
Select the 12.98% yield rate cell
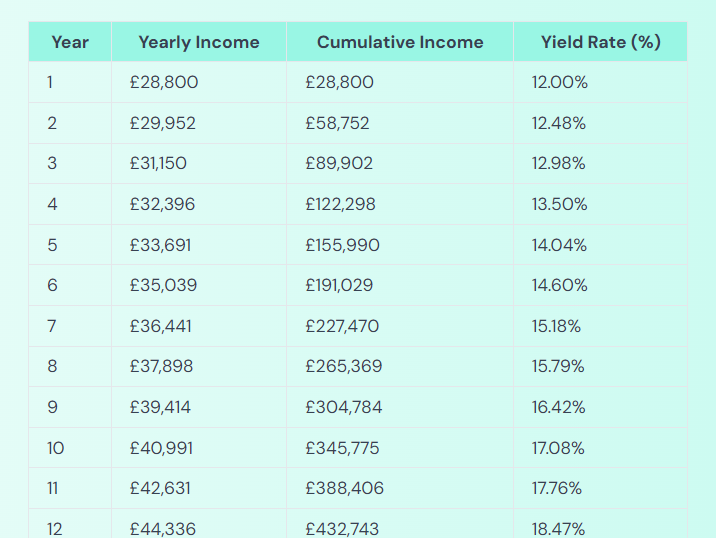559,163
